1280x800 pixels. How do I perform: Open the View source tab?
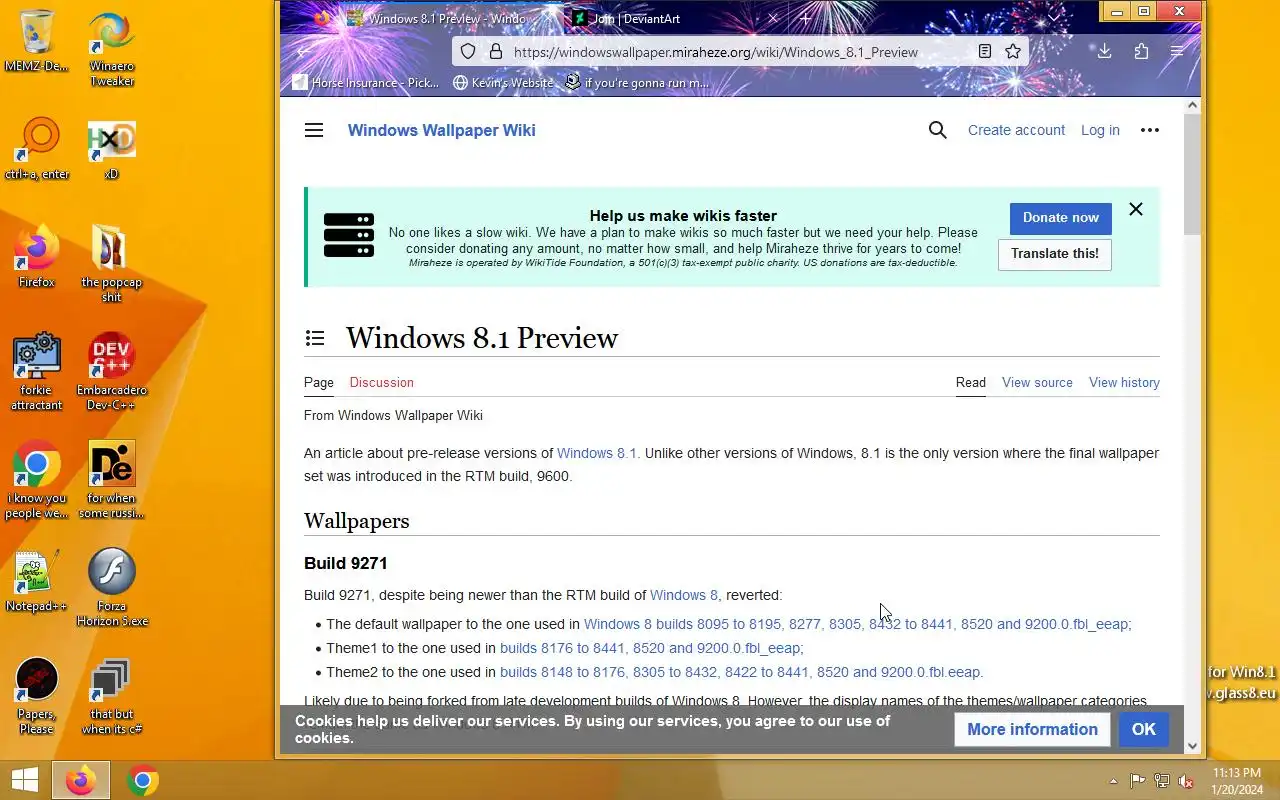click(x=1037, y=382)
